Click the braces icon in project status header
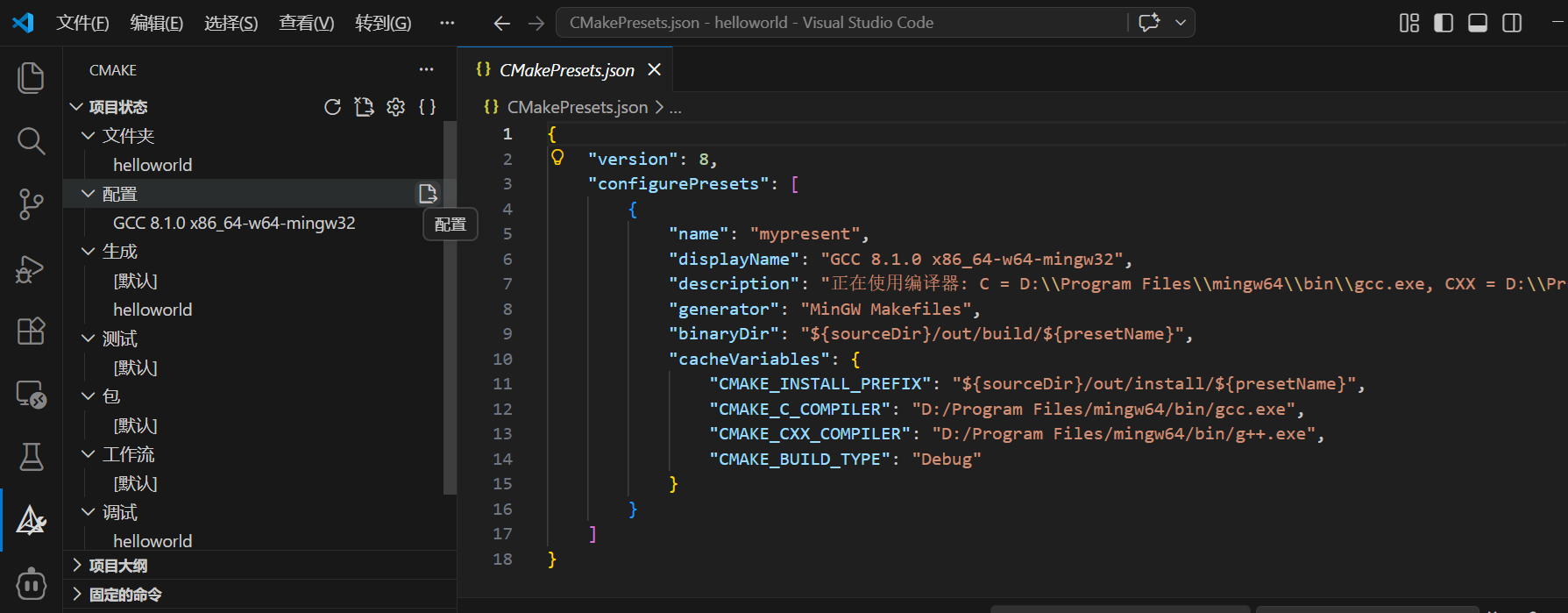Viewport: 1568px width, 613px height. (x=428, y=107)
